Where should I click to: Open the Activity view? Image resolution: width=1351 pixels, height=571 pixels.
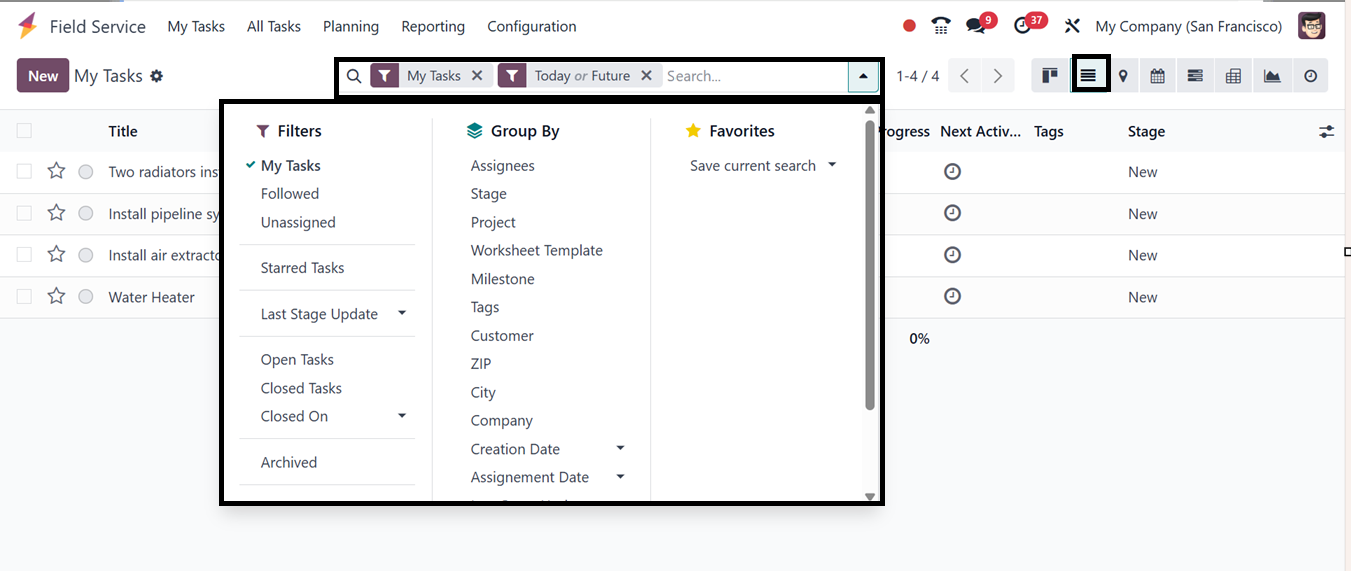[x=1310, y=76]
